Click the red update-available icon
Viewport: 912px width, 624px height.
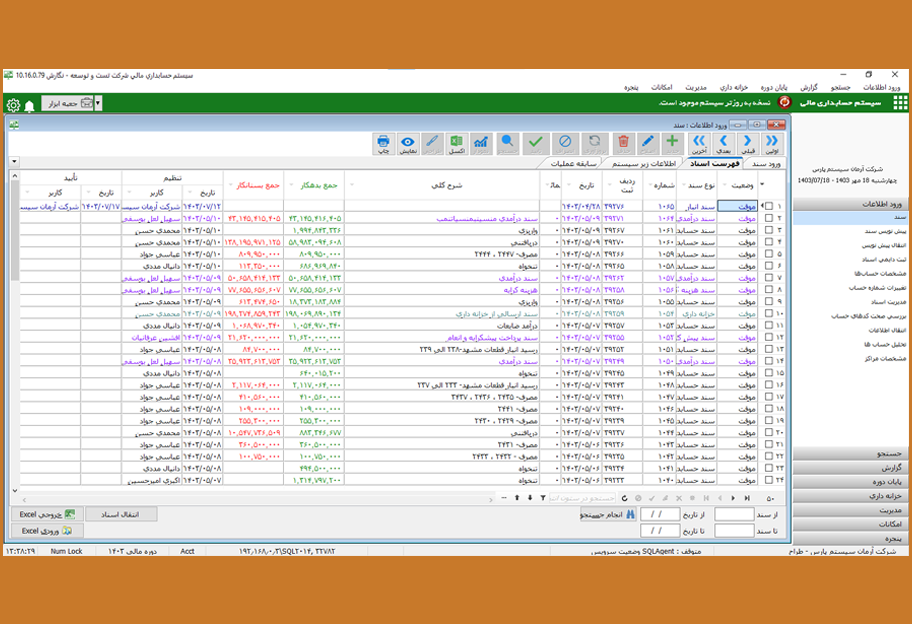[785, 103]
